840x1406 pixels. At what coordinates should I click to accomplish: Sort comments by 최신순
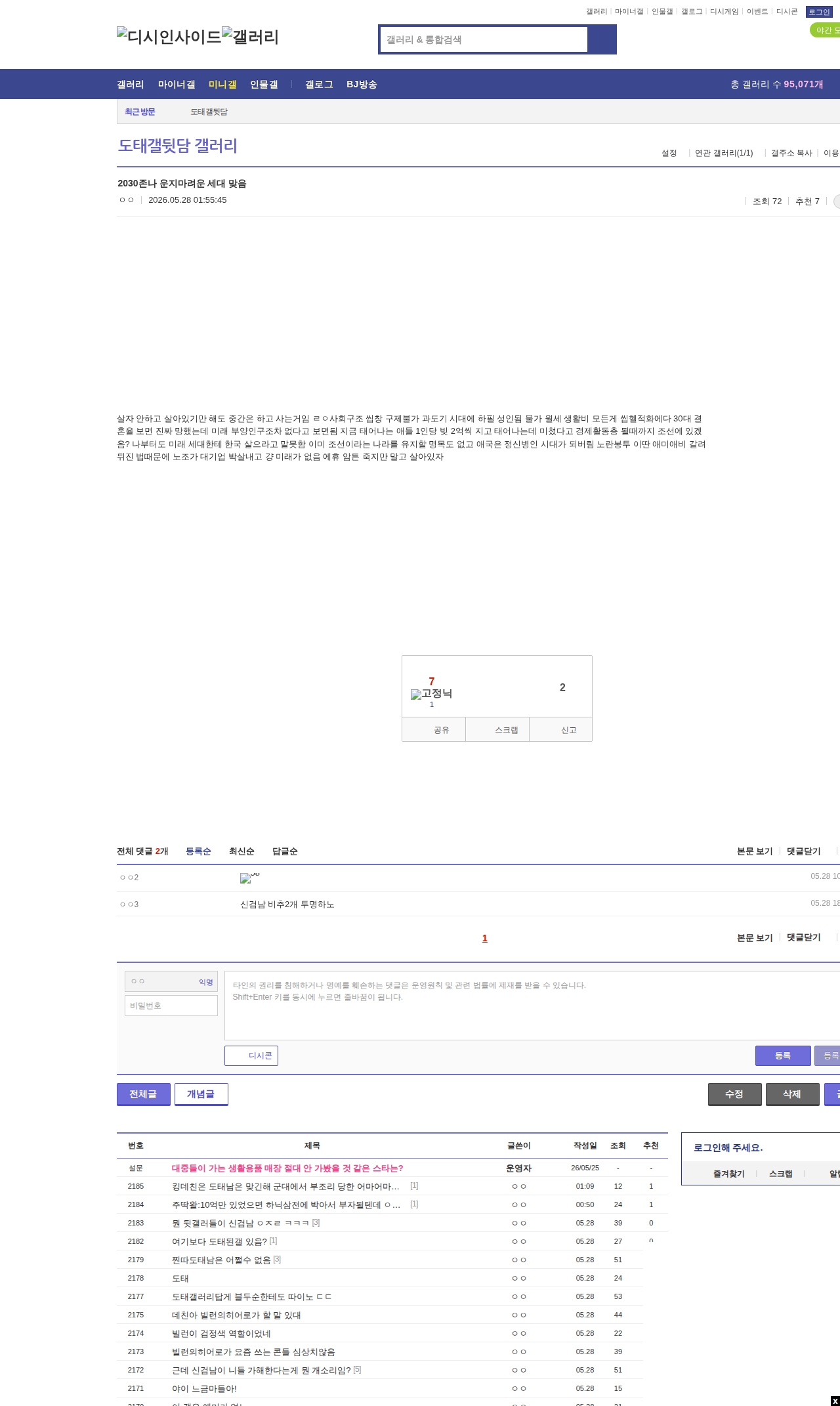pos(241,851)
